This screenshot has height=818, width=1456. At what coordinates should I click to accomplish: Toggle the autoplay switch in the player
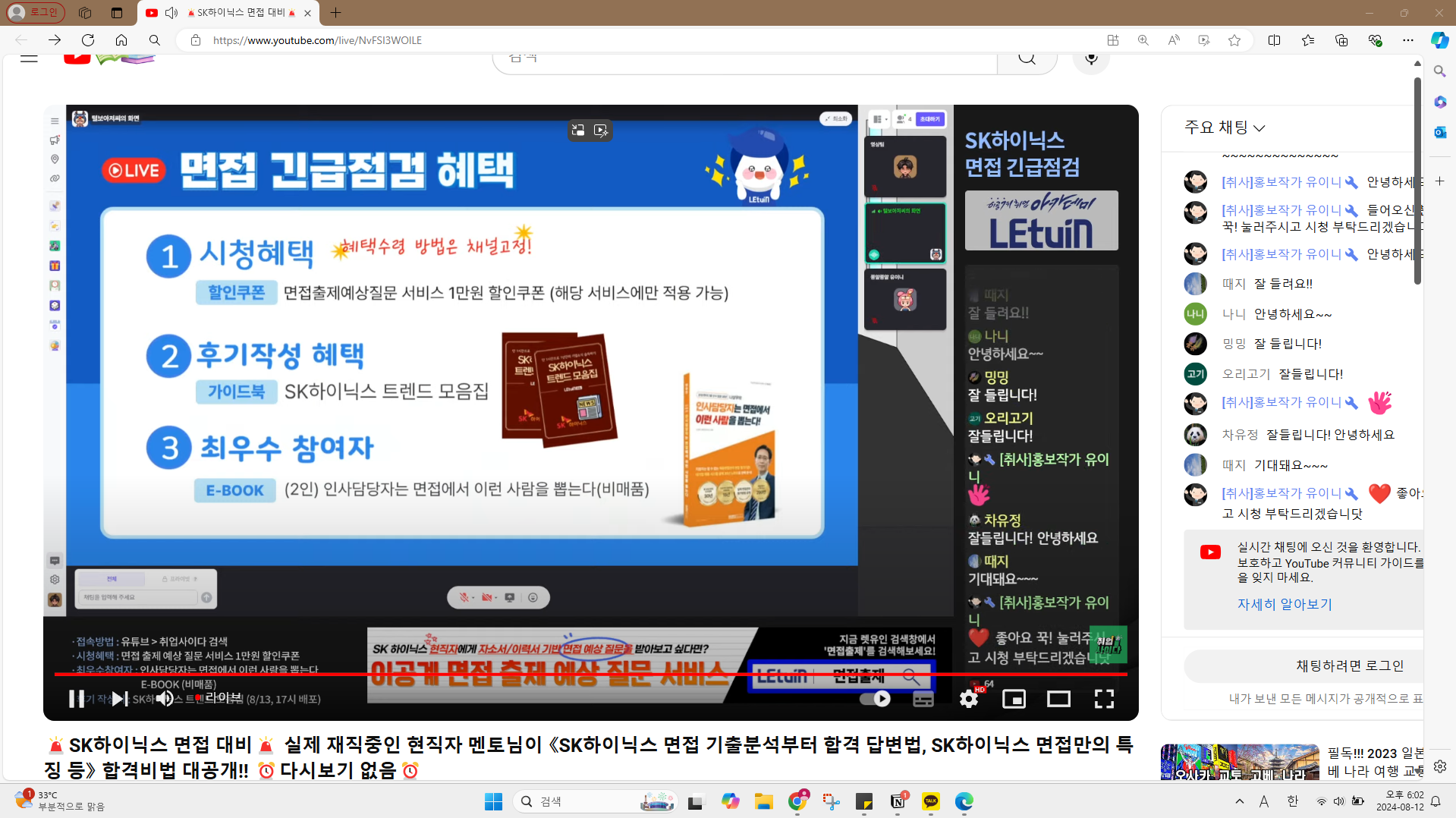(875, 698)
